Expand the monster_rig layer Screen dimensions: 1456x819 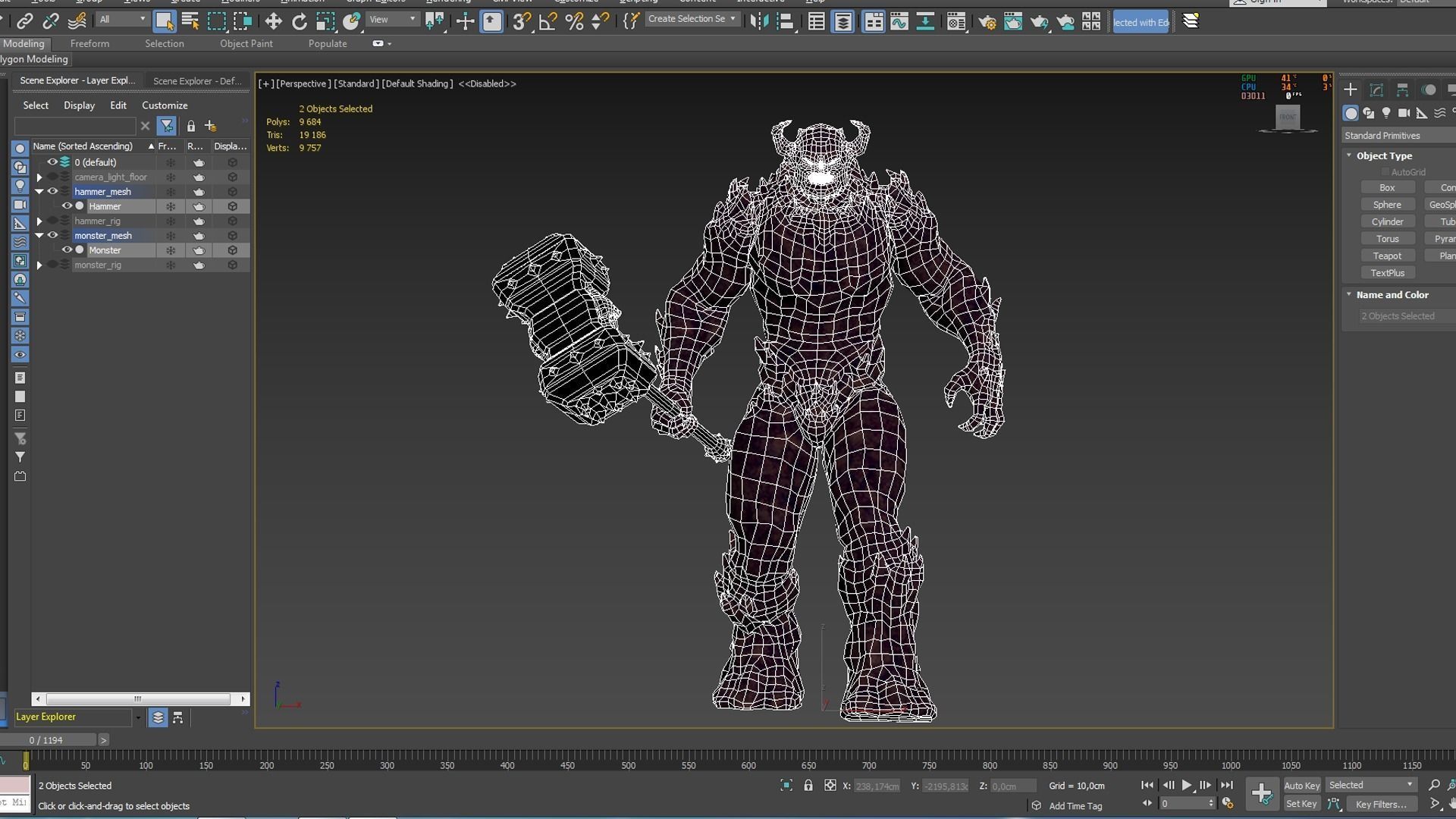click(39, 265)
